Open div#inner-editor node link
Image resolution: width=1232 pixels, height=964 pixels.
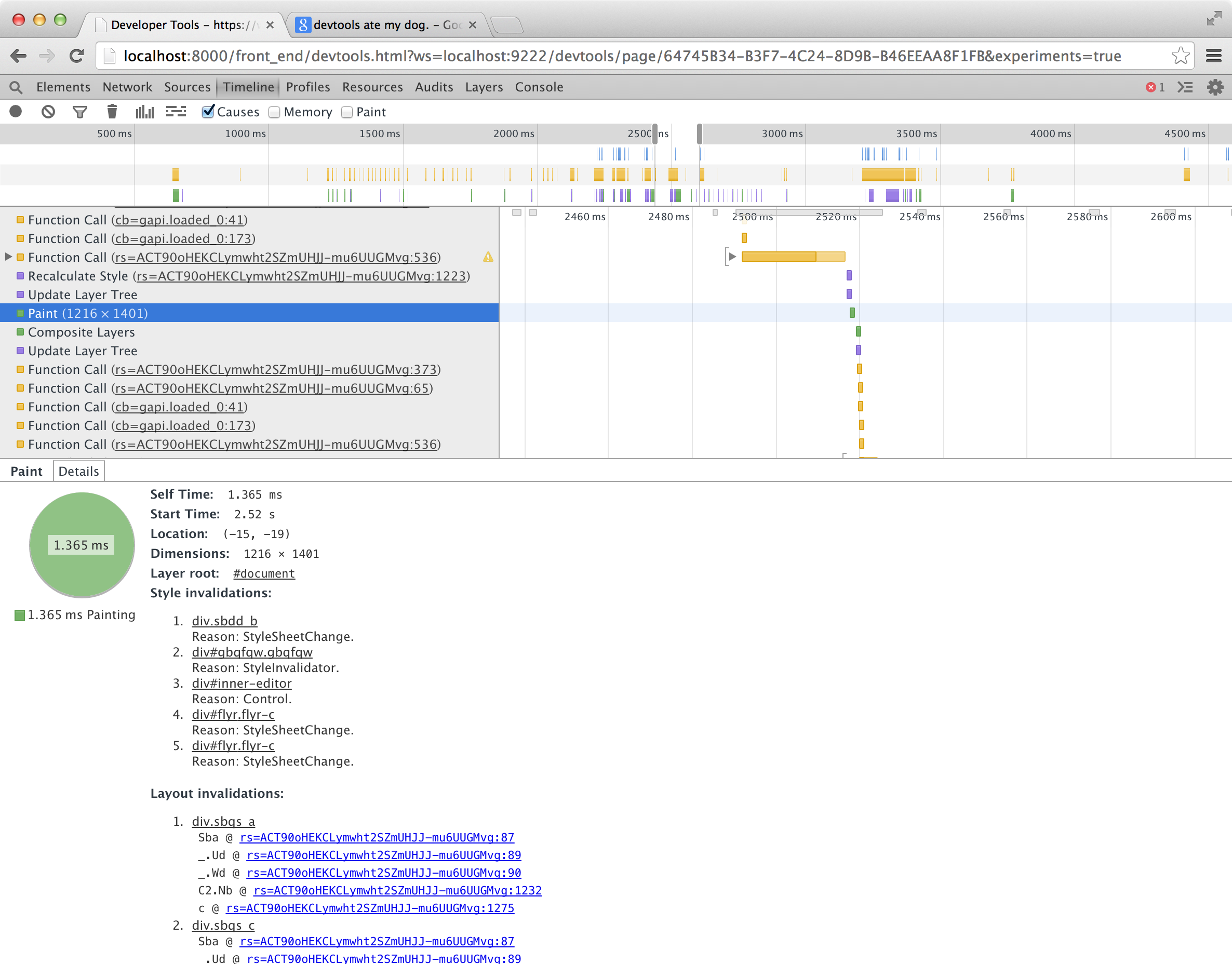coord(242,684)
